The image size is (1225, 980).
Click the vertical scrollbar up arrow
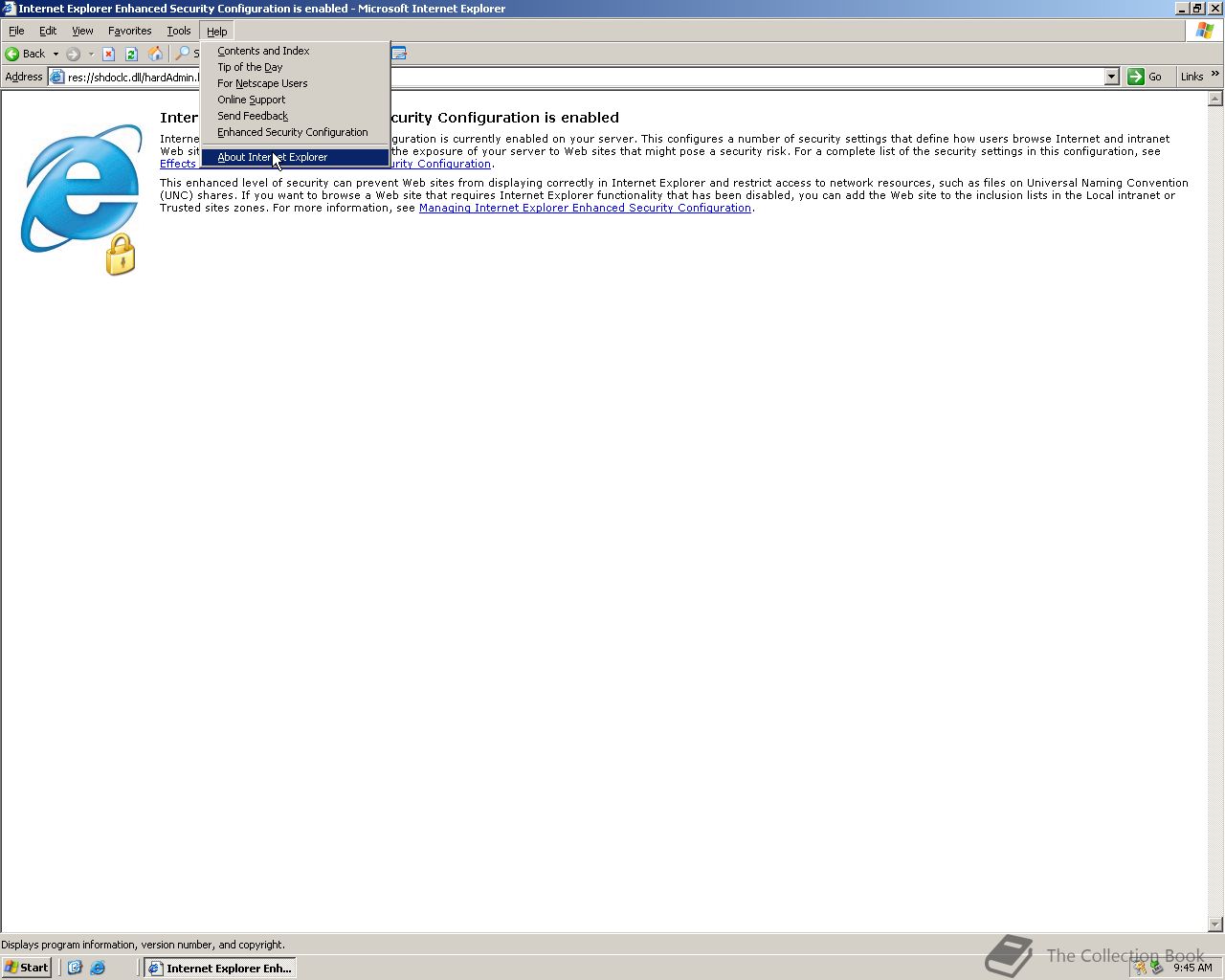tap(1215, 99)
